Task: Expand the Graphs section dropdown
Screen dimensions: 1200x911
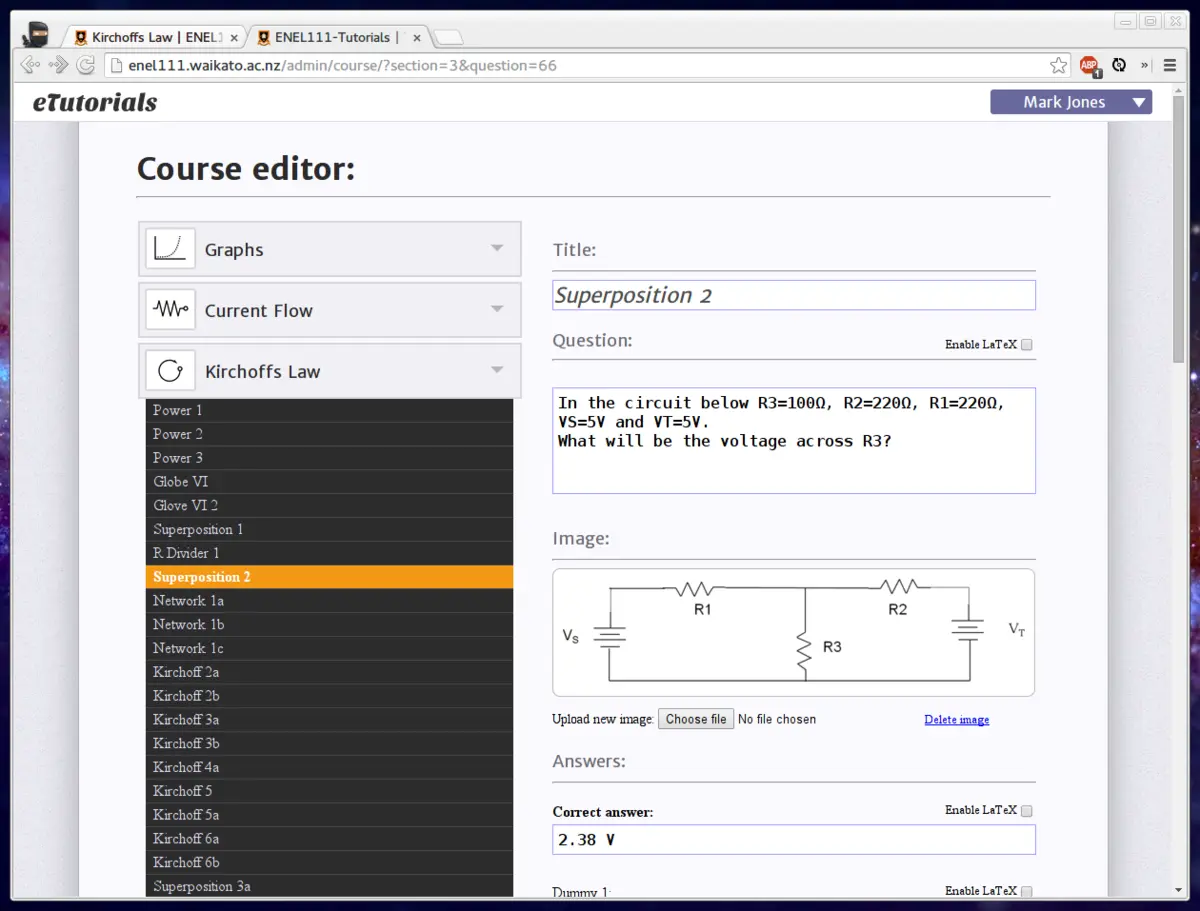Action: 497,248
